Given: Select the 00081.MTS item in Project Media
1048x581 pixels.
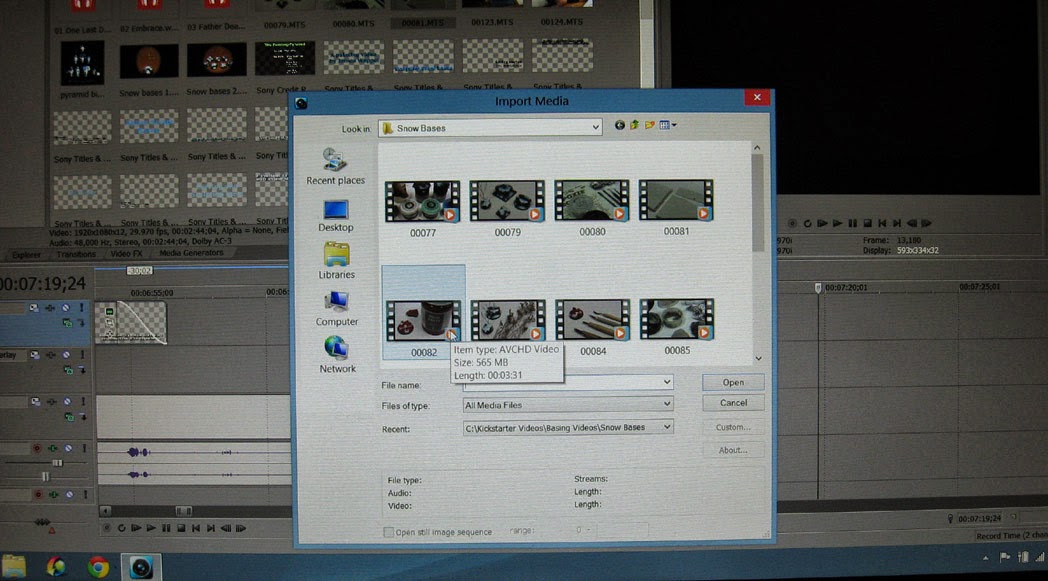Looking at the screenshot, I should click(x=422, y=23).
